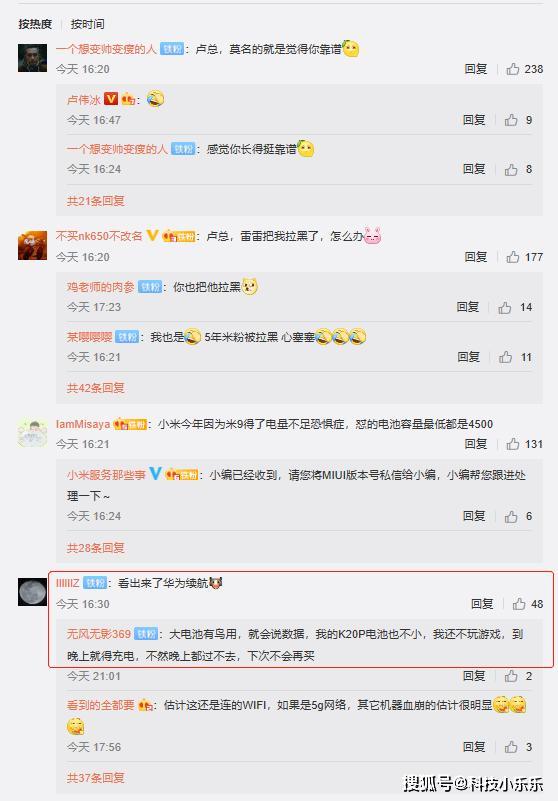Click thumbs-up on IIIIIZ's comment with 48 likes
558x801 pixels.
519,604
